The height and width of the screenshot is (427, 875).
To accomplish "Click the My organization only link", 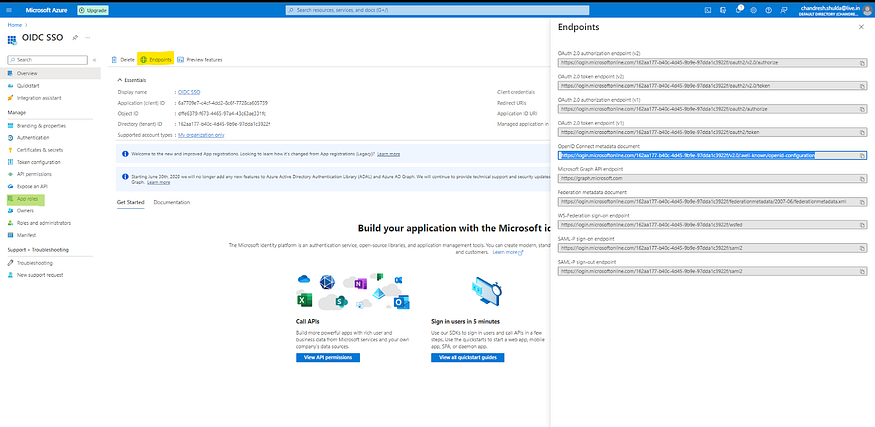I will click(x=201, y=135).
